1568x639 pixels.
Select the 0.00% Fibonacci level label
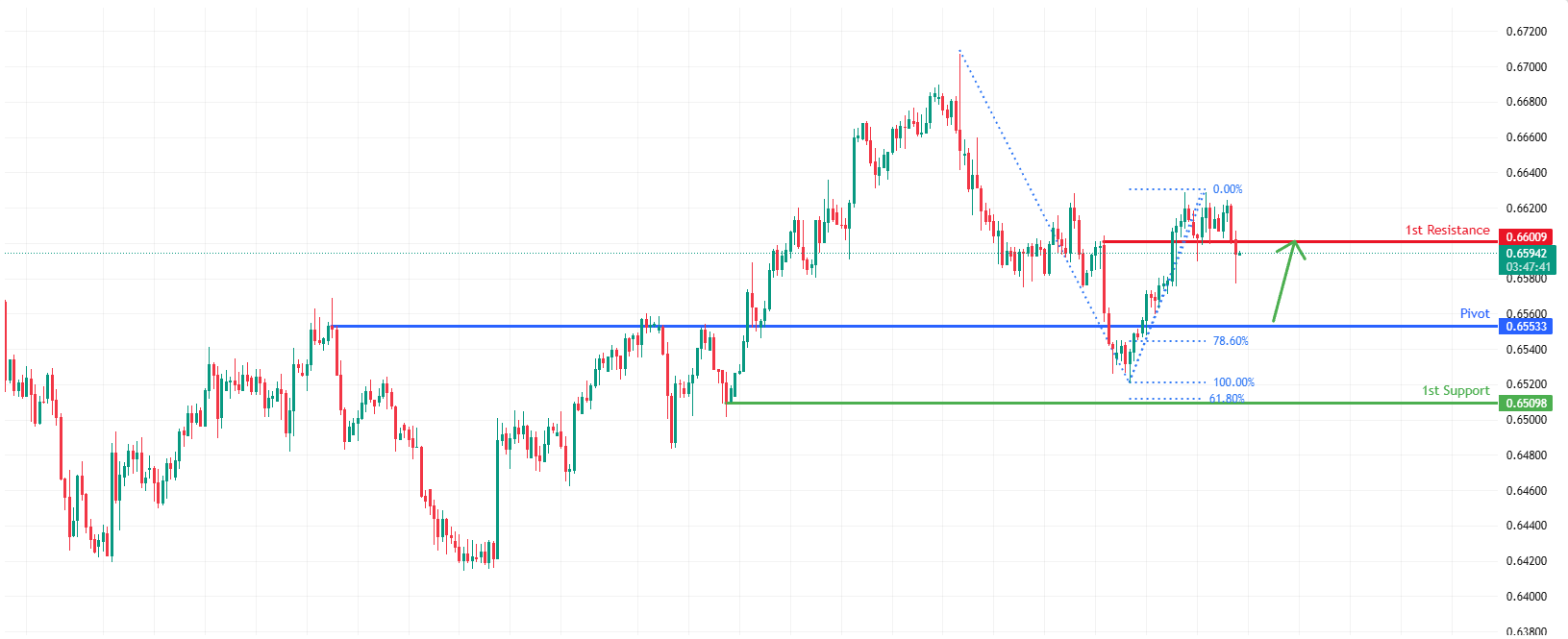pyautogui.click(x=1228, y=189)
